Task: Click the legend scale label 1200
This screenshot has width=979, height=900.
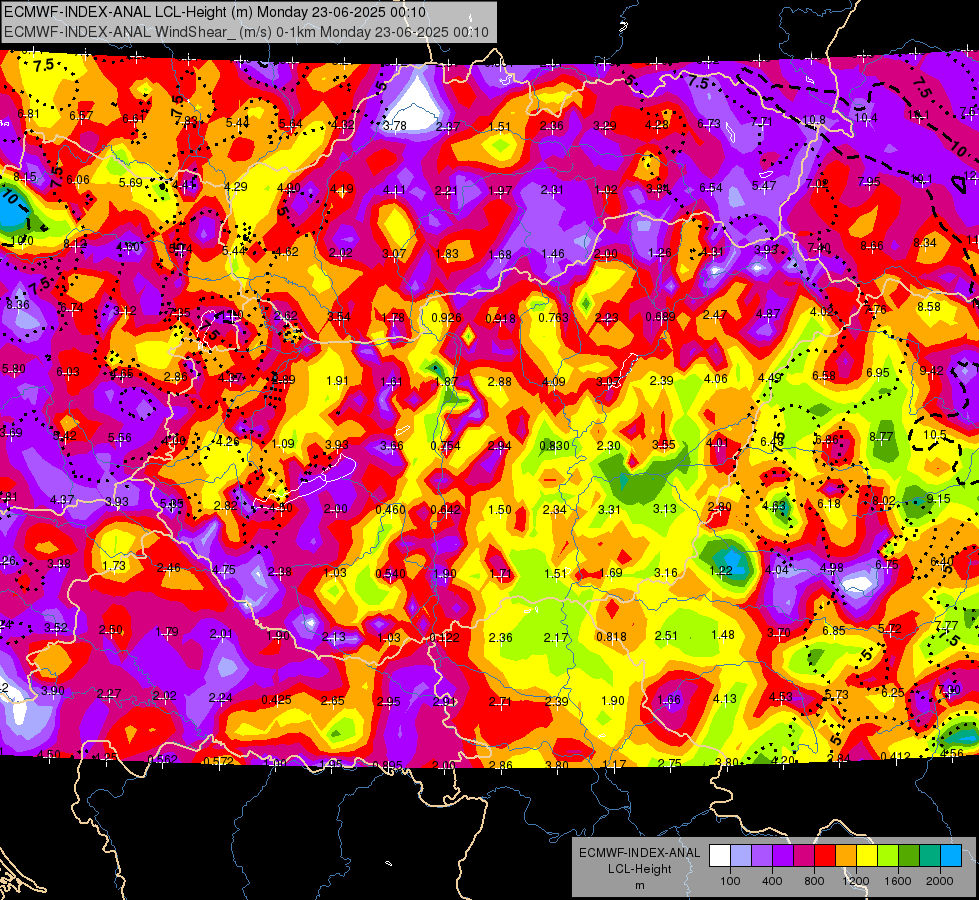Action: point(855,881)
